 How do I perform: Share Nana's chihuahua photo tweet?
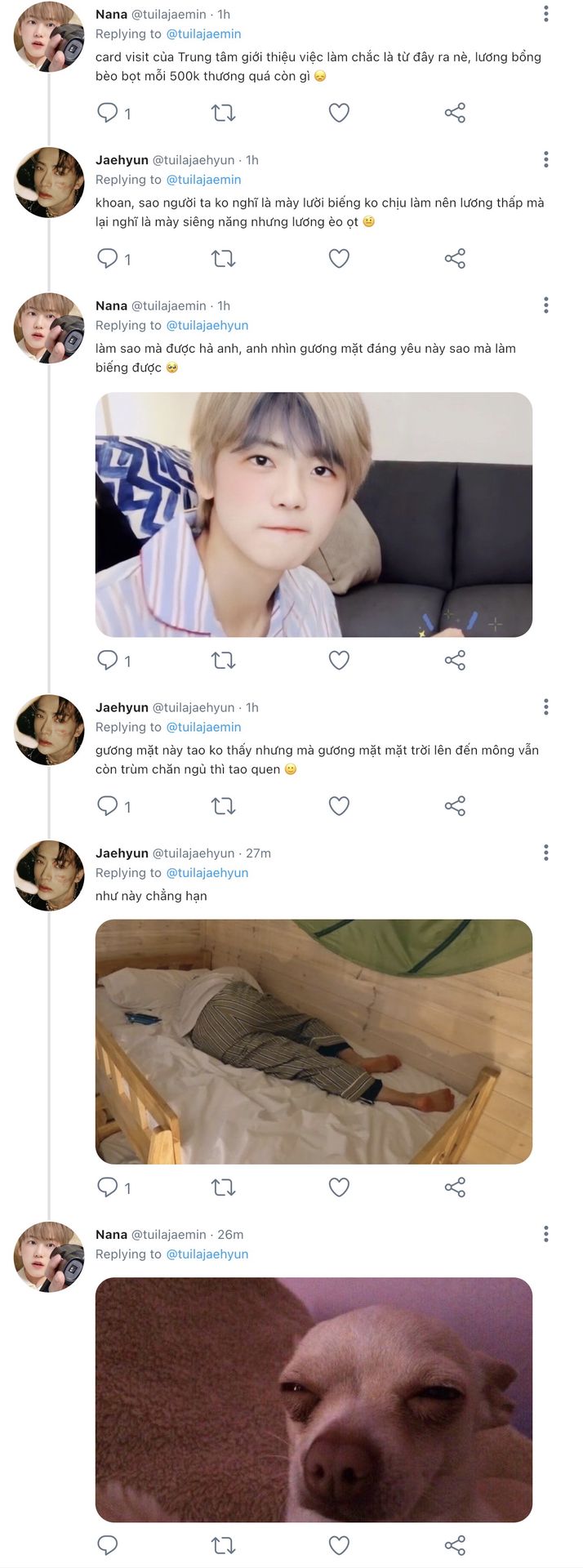pos(455,1545)
